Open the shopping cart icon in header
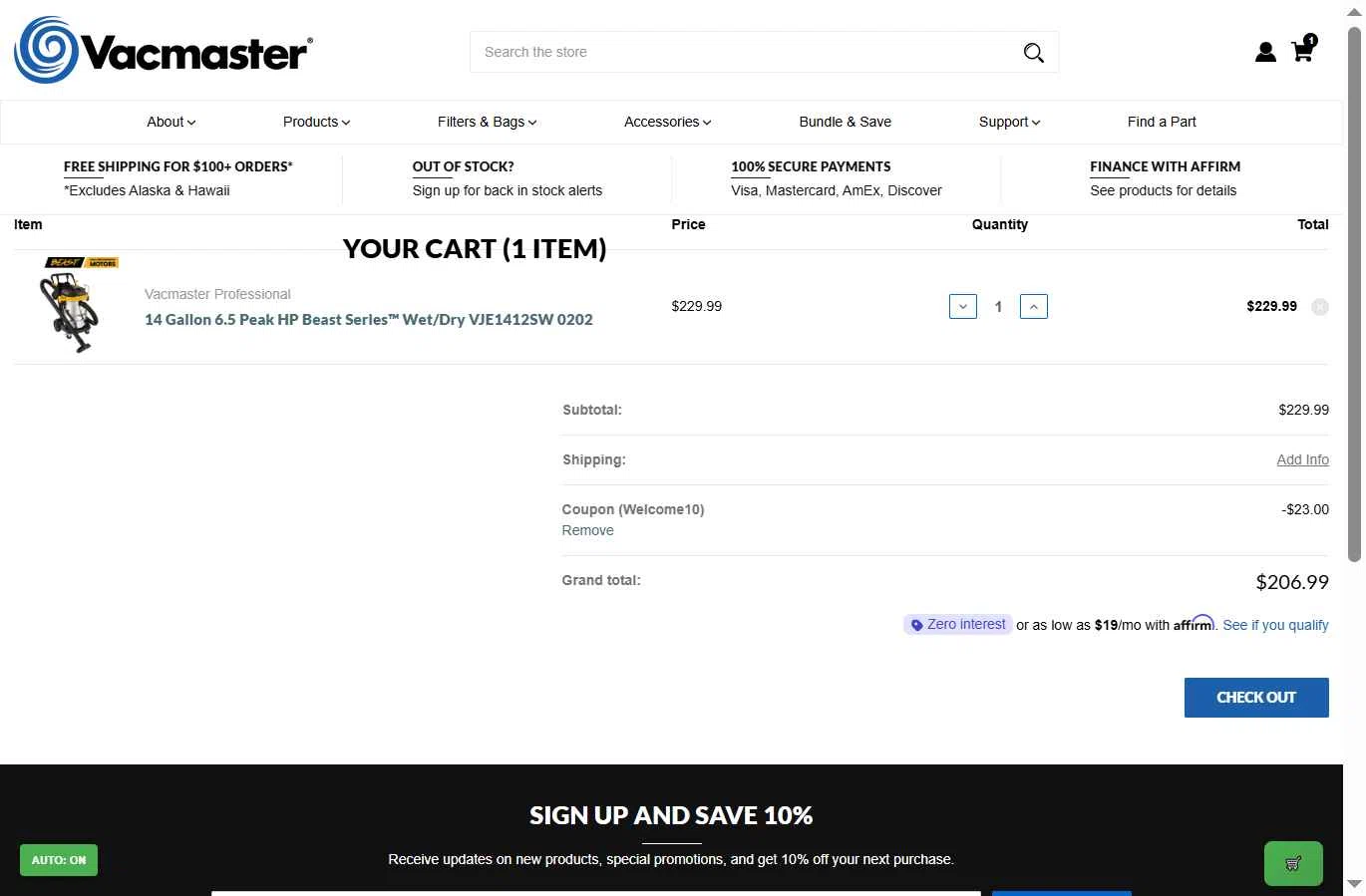 click(1303, 49)
